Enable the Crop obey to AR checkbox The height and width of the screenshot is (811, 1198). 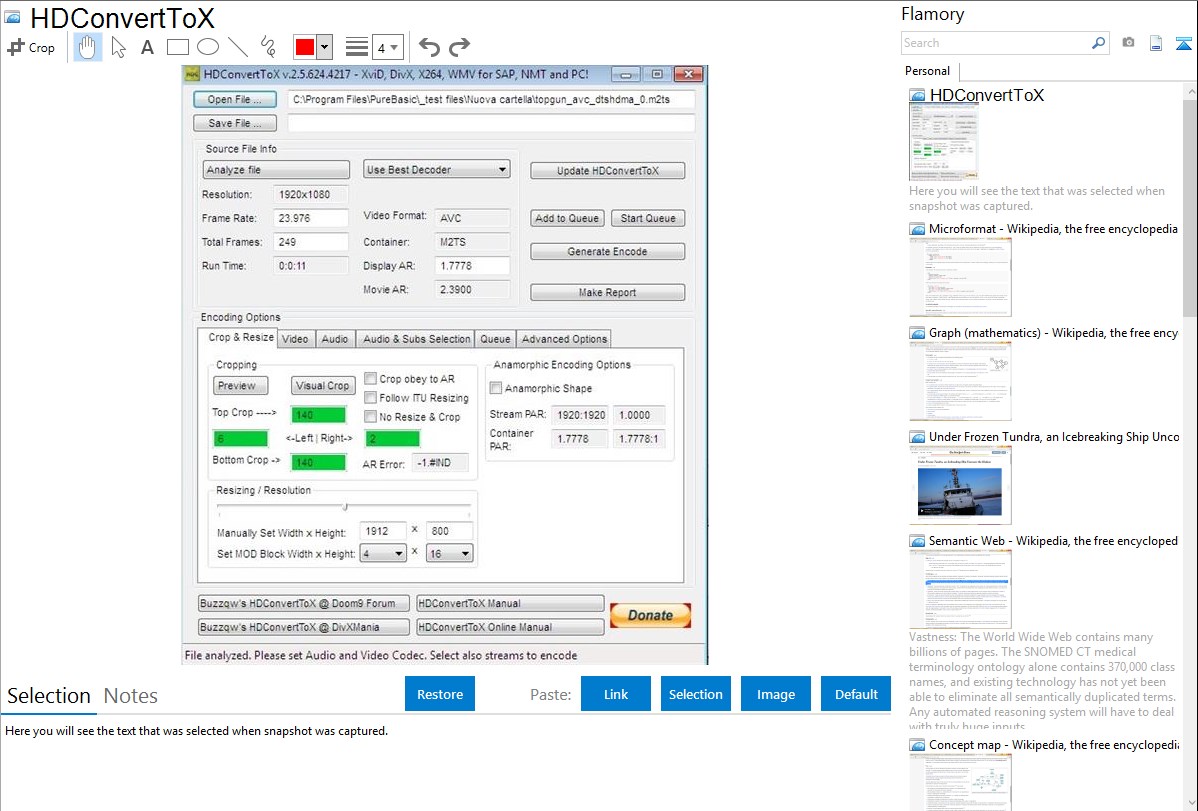[371, 378]
